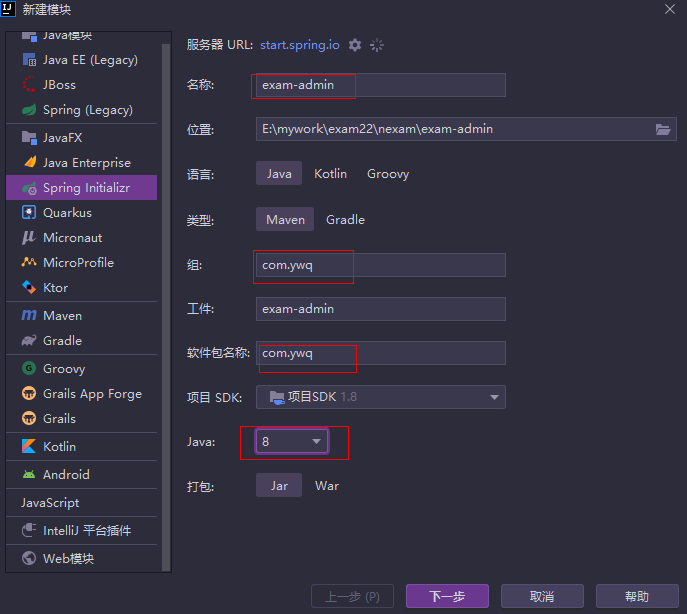
Task: Click the 取消 button
Action: pyautogui.click(x=542, y=596)
